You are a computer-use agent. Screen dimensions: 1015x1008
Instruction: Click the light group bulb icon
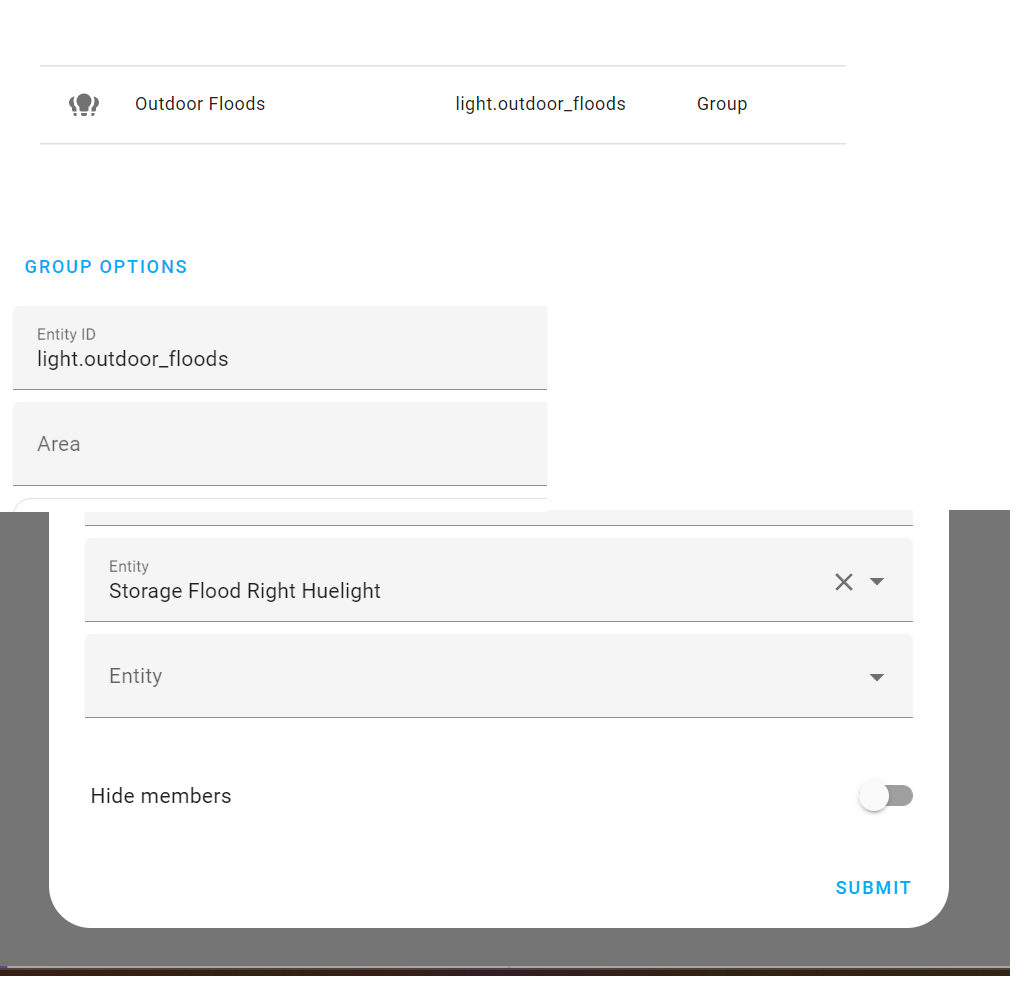pyautogui.click(x=84, y=103)
